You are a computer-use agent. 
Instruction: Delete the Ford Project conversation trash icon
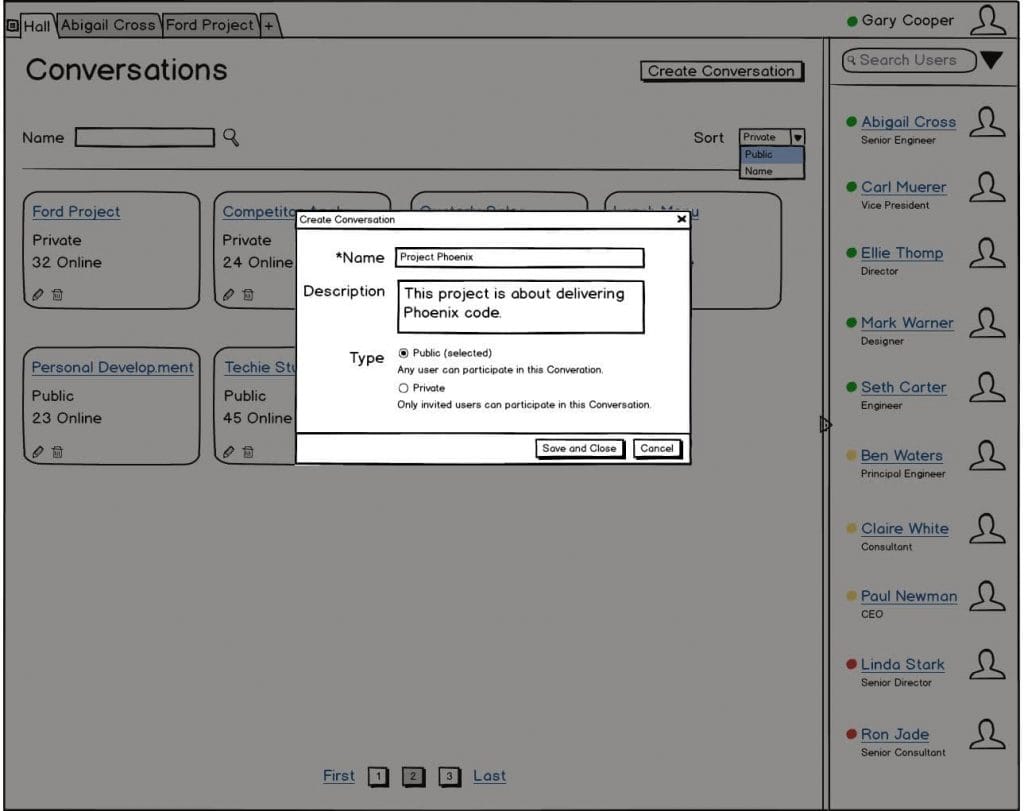click(57, 294)
